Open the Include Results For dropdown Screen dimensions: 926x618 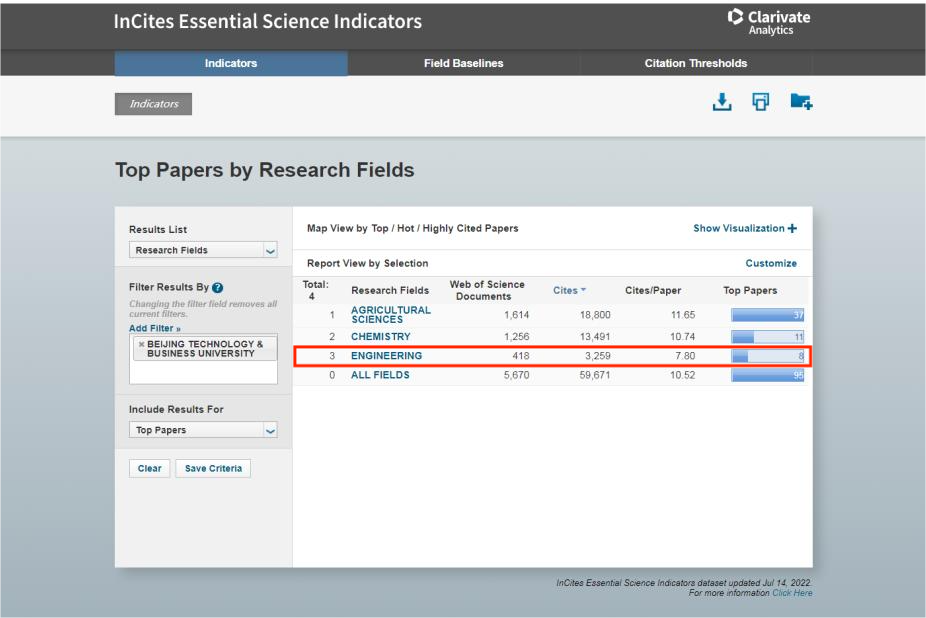pyautogui.click(x=204, y=429)
